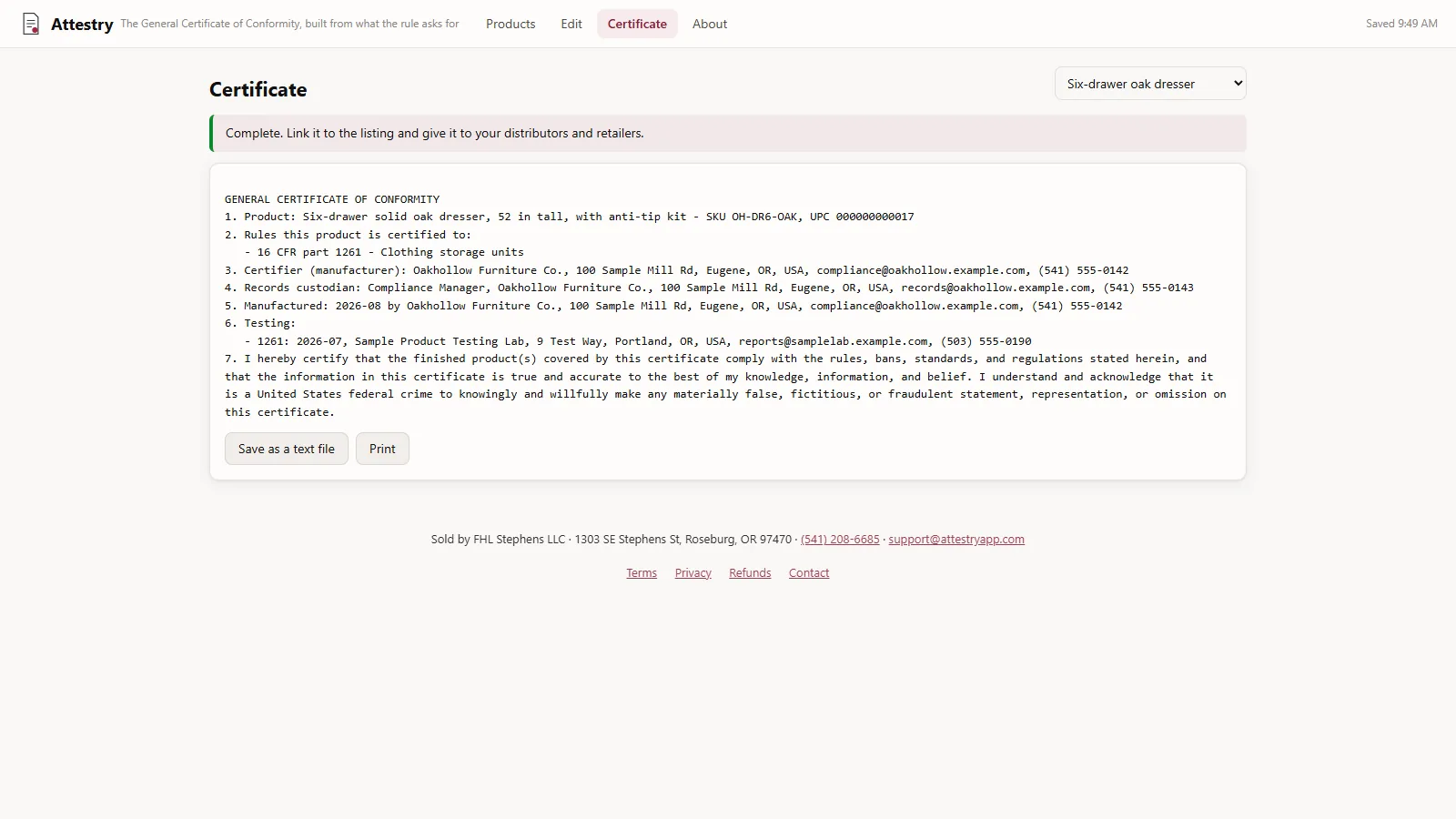Click Save as a text file
This screenshot has width=1456, height=819.
287,449
